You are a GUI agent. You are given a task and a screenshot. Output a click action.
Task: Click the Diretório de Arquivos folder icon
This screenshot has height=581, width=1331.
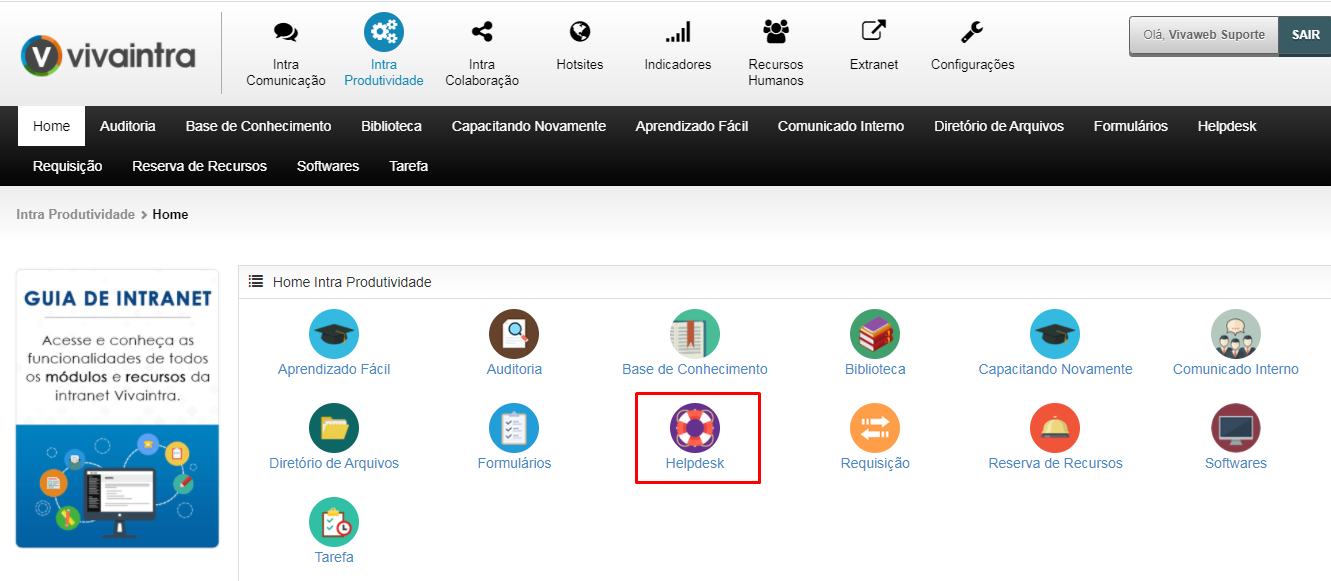coord(334,428)
